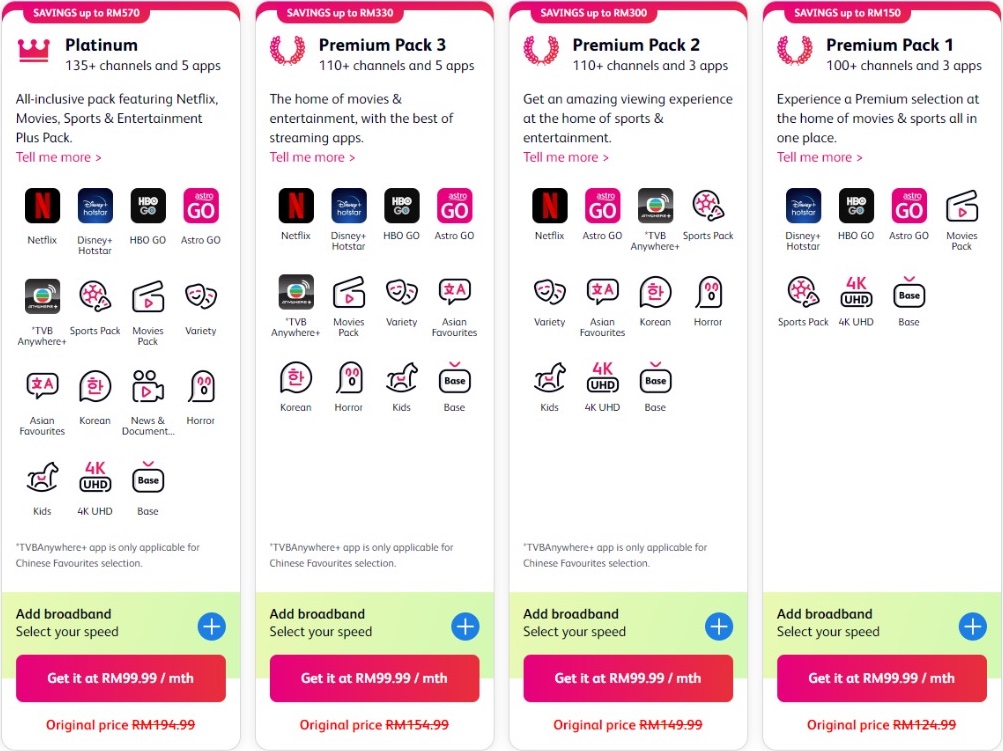Expand Add broadband plus in Premium Pack 1
Viewport: 1003px width, 751px height.
(x=972, y=626)
